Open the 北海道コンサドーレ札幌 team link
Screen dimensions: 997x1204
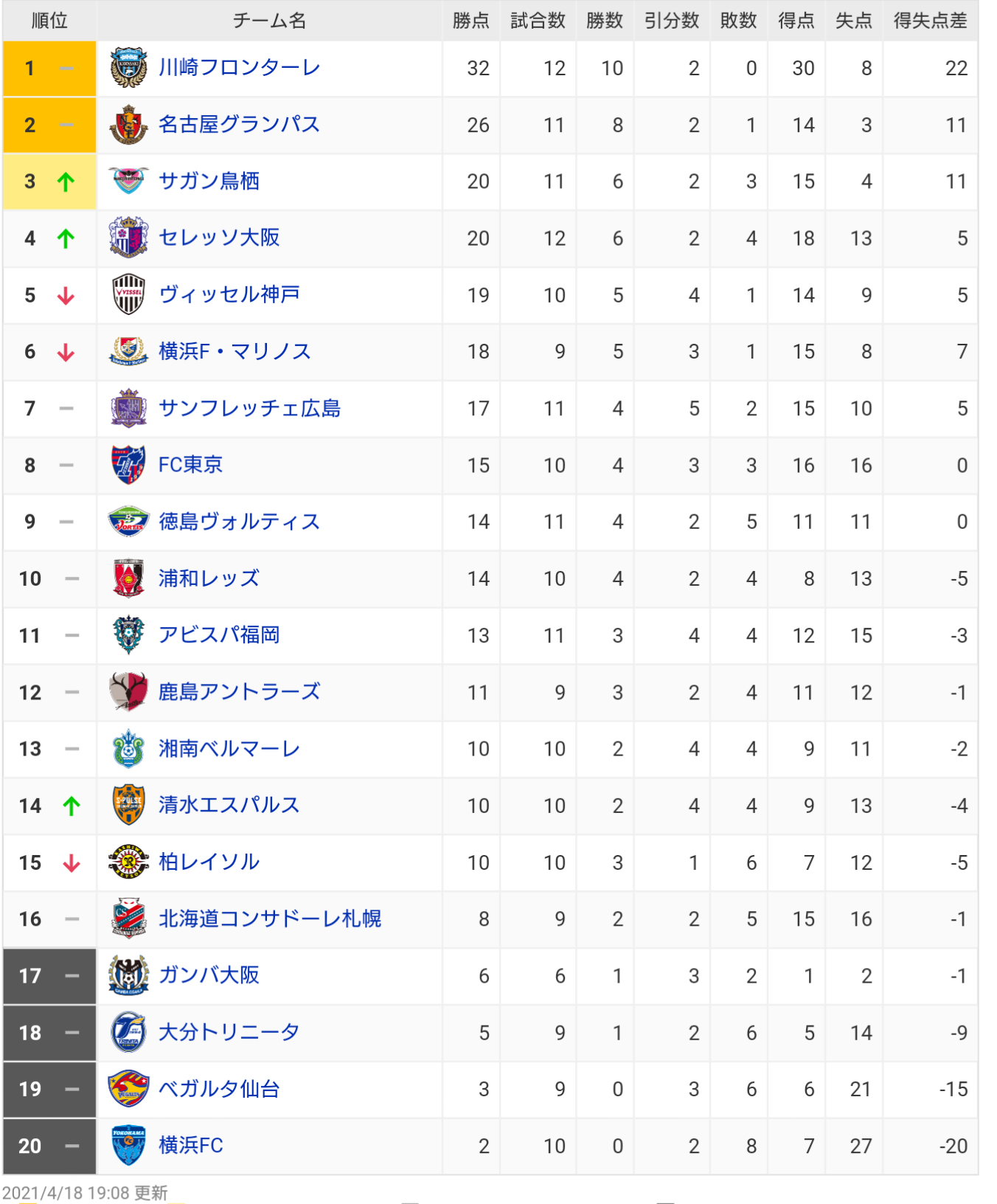[x=270, y=919]
